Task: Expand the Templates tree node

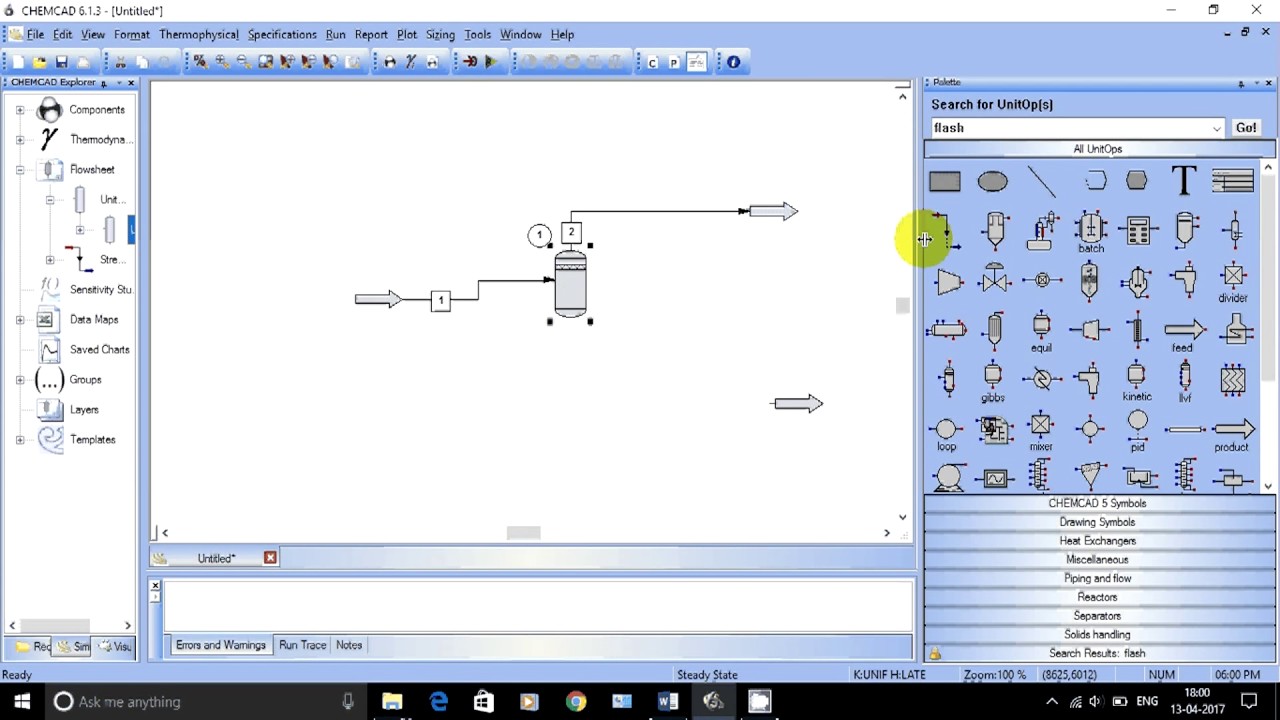Action: (20, 440)
